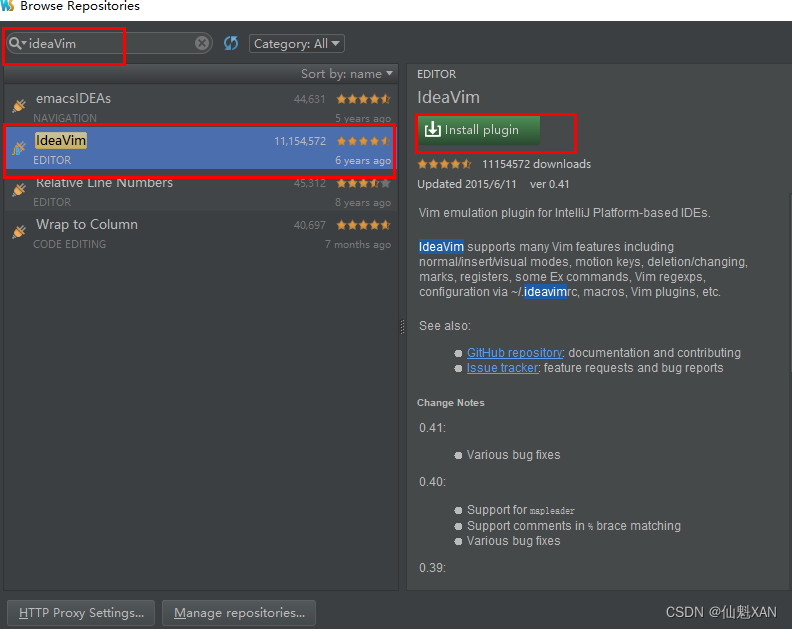The width and height of the screenshot is (792, 629).
Task: Click the star rating above the downloads count
Action: click(444, 164)
